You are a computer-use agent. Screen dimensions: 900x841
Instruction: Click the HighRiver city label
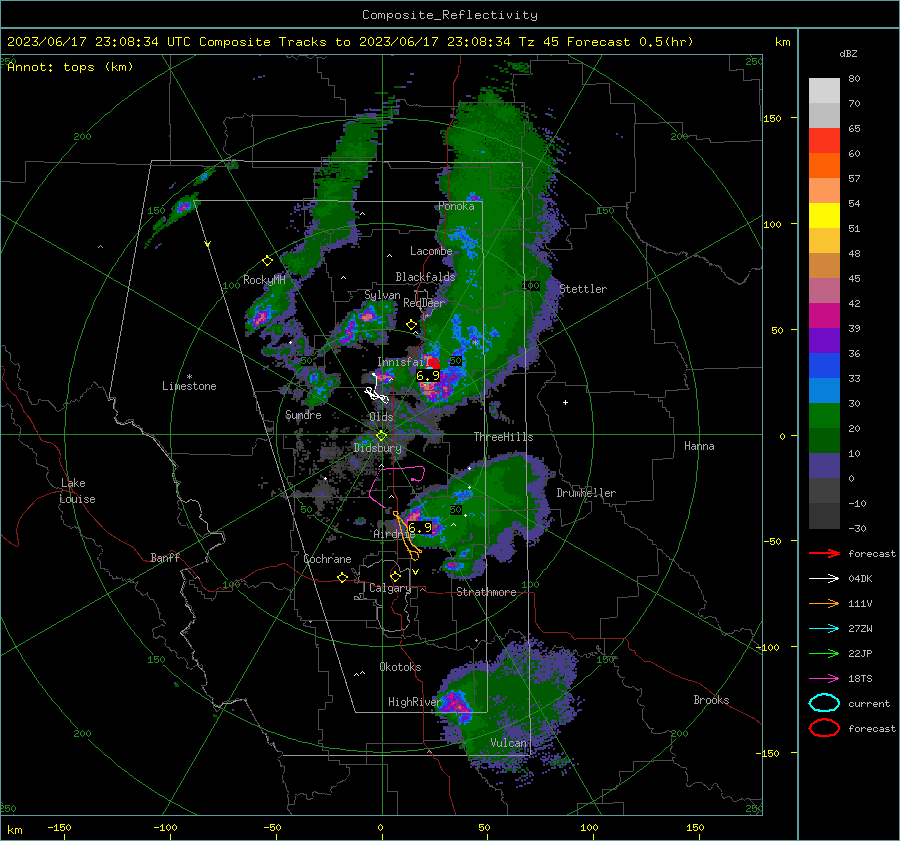point(415,702)
